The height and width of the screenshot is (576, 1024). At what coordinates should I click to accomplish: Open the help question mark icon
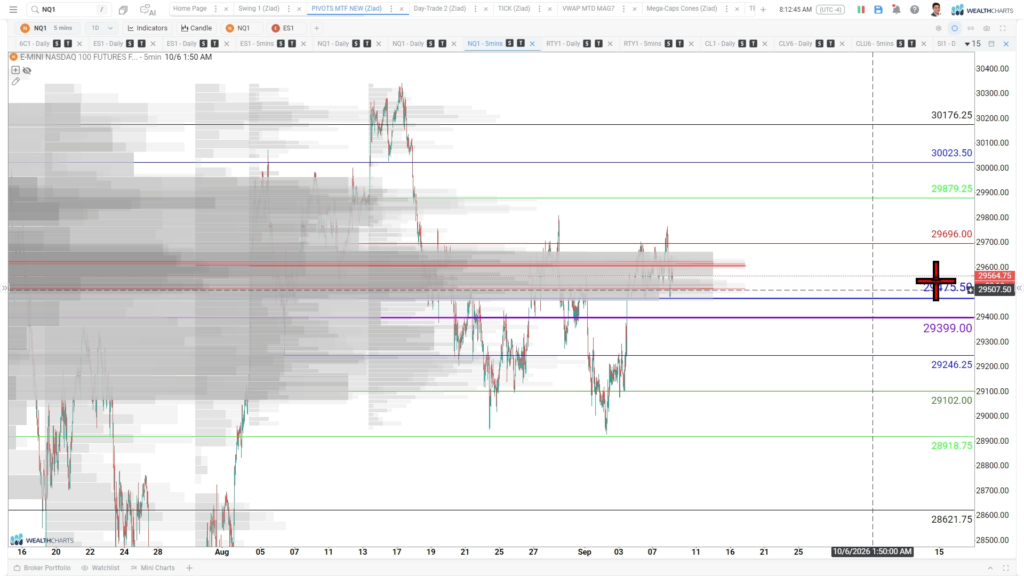[x=914, y=10]
